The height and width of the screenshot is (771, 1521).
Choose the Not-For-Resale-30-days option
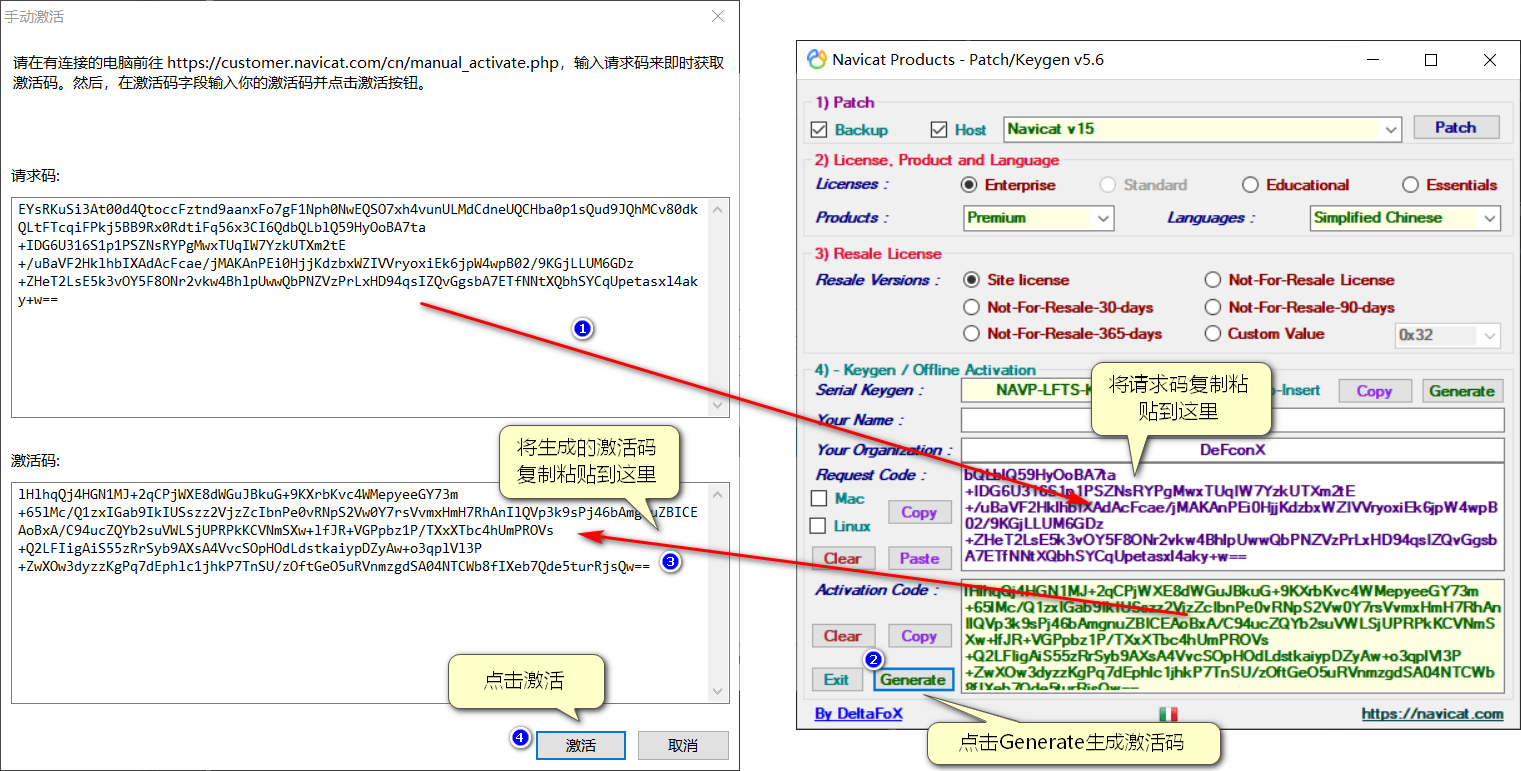point(971,307)
